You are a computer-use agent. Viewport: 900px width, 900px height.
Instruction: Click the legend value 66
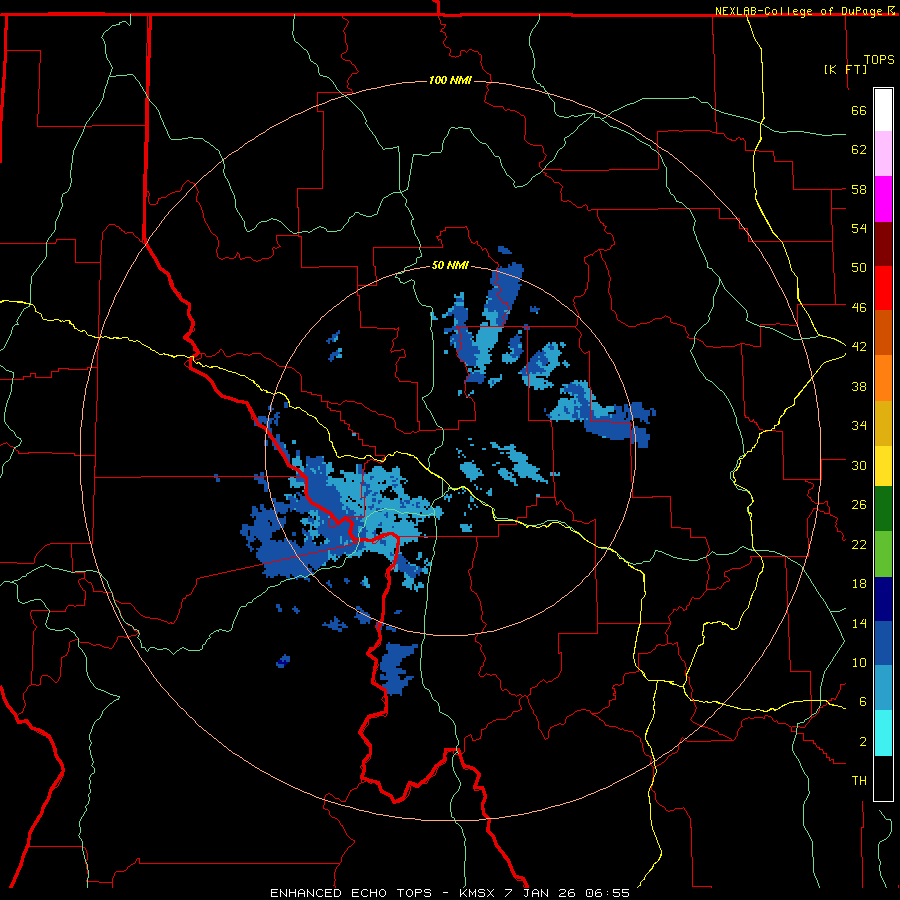click(x=859, y=110)
